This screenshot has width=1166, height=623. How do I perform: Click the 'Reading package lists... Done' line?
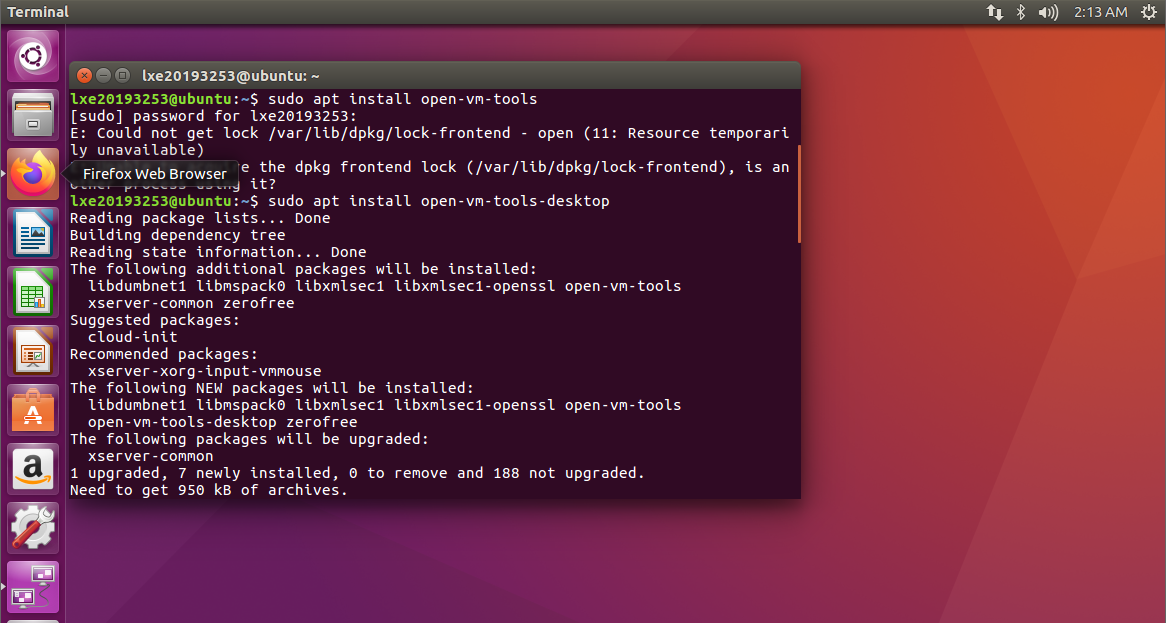click(200, 218)
